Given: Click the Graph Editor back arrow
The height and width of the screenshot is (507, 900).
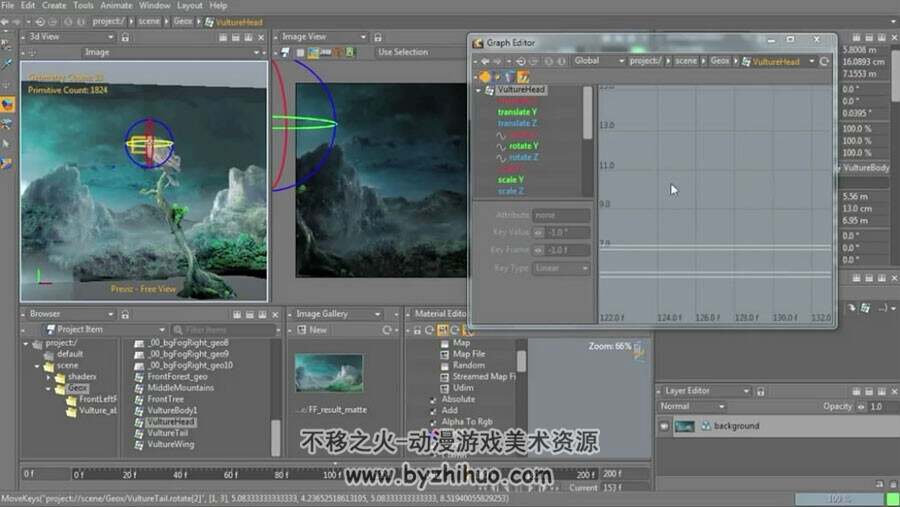Looking at the screenshot, I should tap(484, 61).
